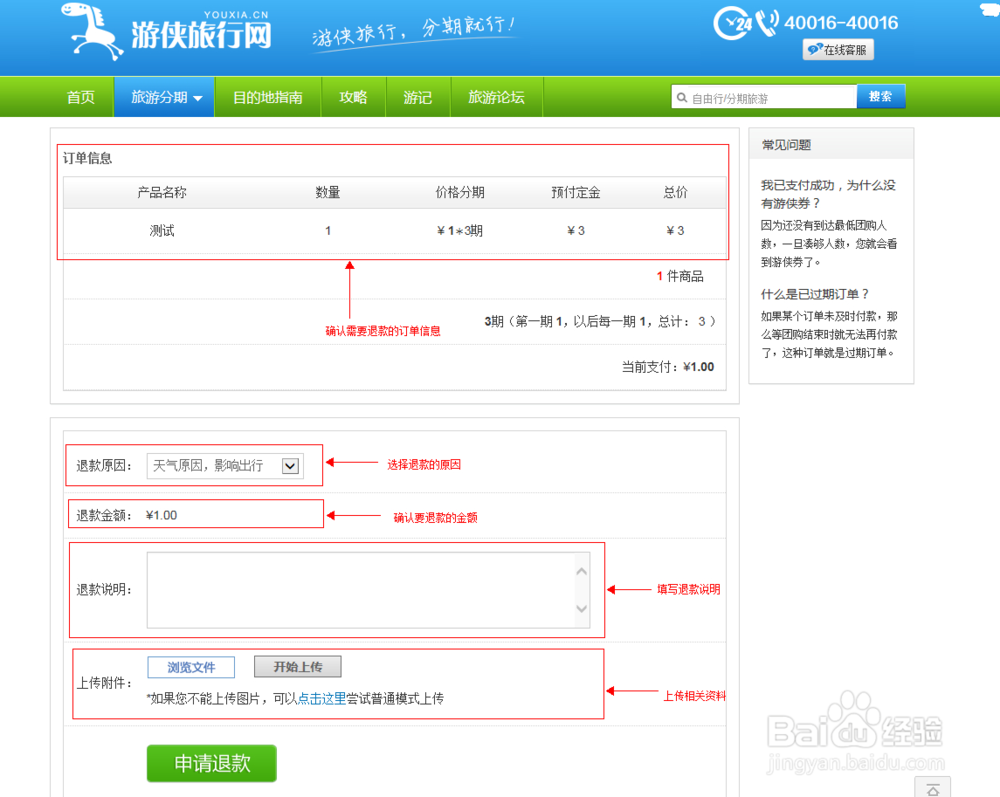This screenshot has width=1000, height=797.
Task: Open the 目的地指南 navigation item
Action: click(267, 97)
